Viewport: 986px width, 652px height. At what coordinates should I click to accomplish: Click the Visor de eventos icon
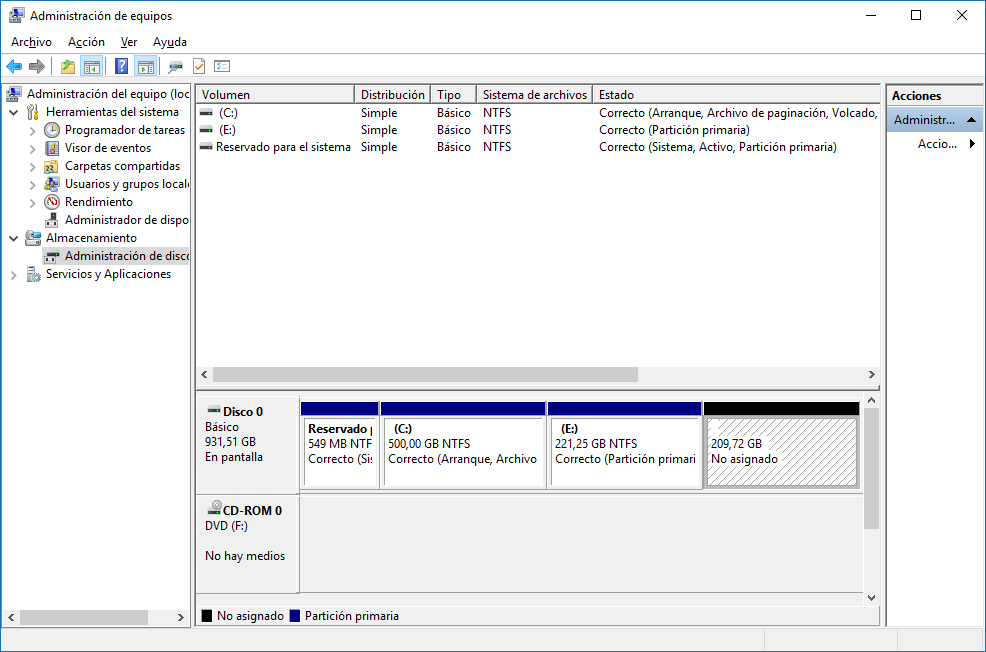[x=52, y=148]
